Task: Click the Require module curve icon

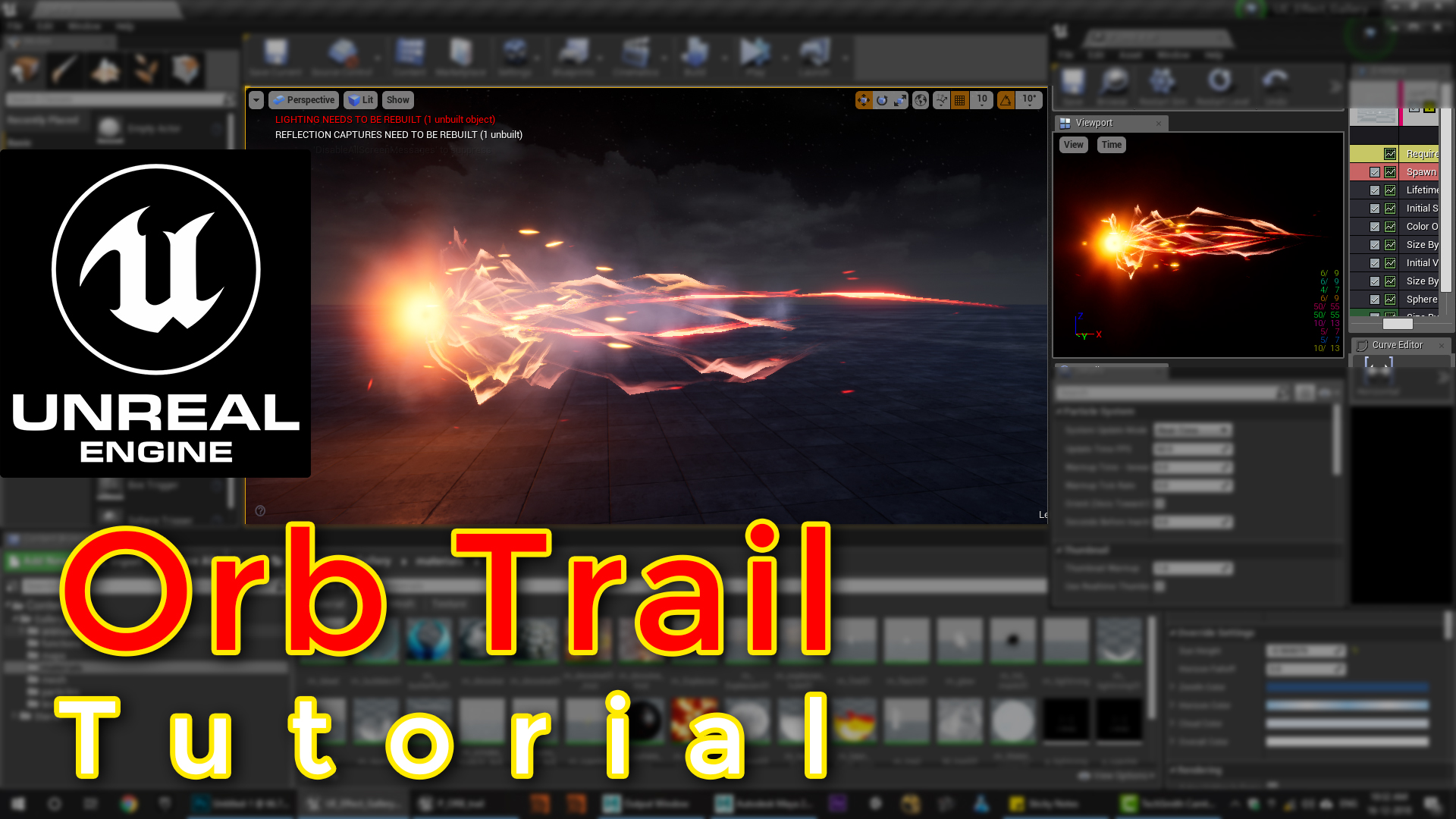Action: (x=1390, y=154)
